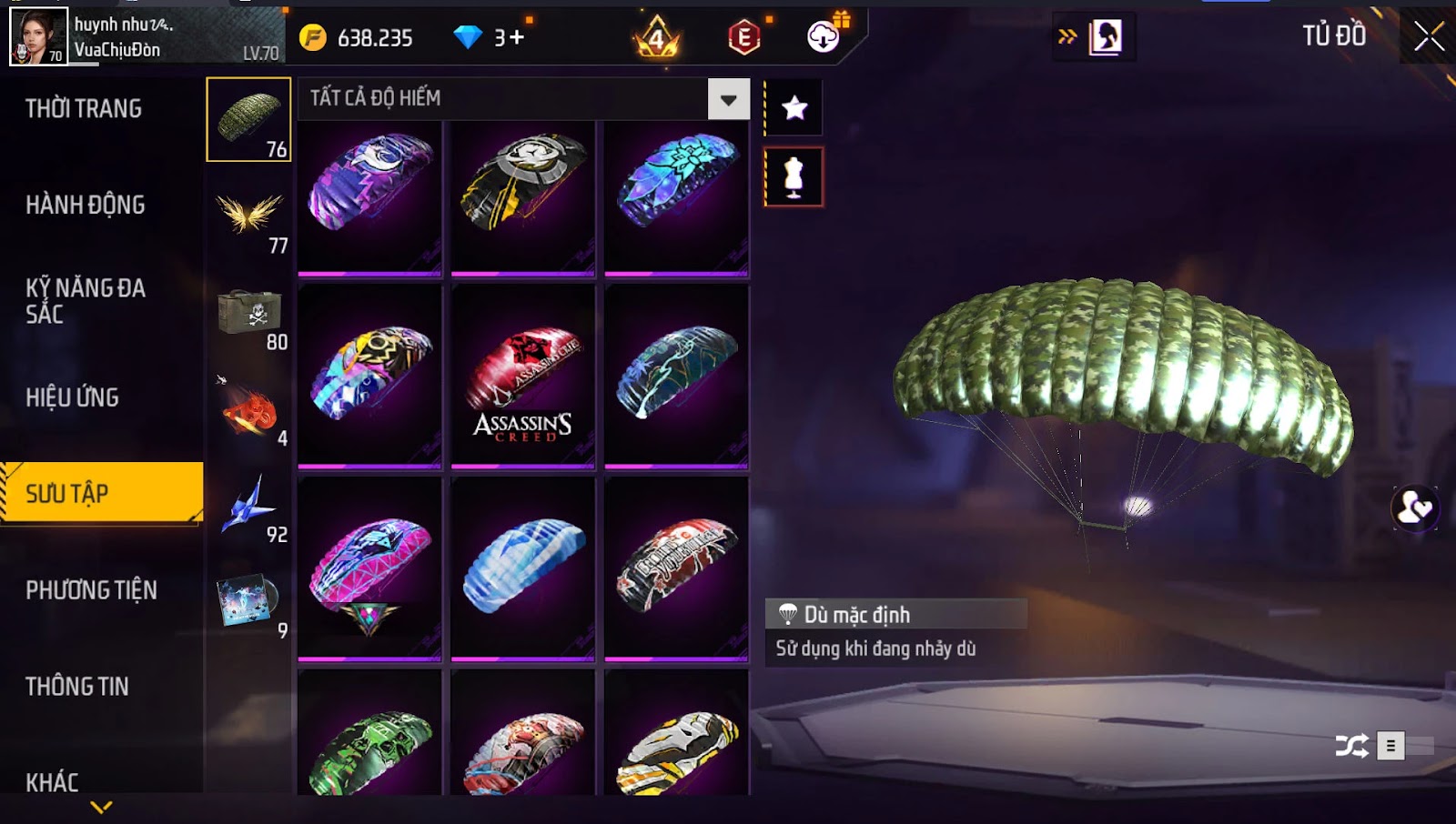The height and width of the screenshot is (824, 1456).
Task: Toggle the mannequin preview button
Action: 794,177
